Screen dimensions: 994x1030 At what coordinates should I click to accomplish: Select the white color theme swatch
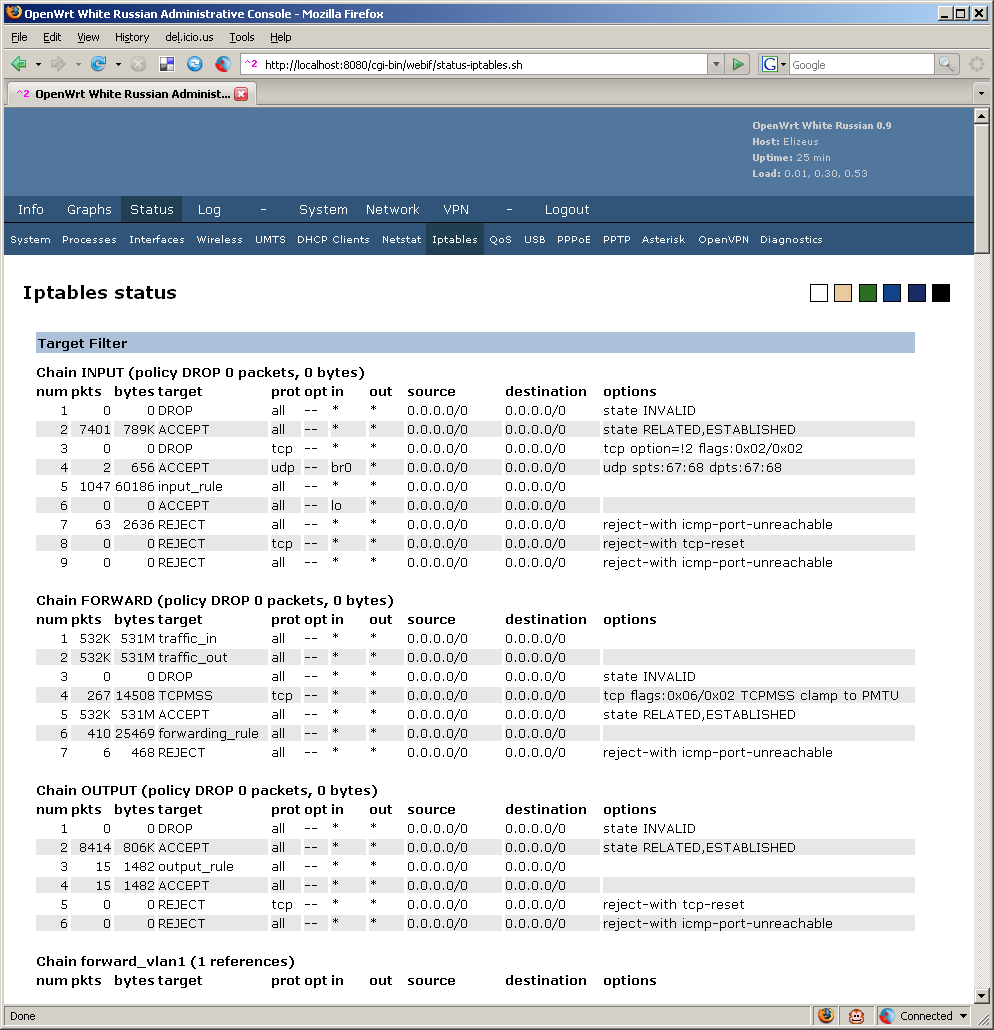(819, 293)
